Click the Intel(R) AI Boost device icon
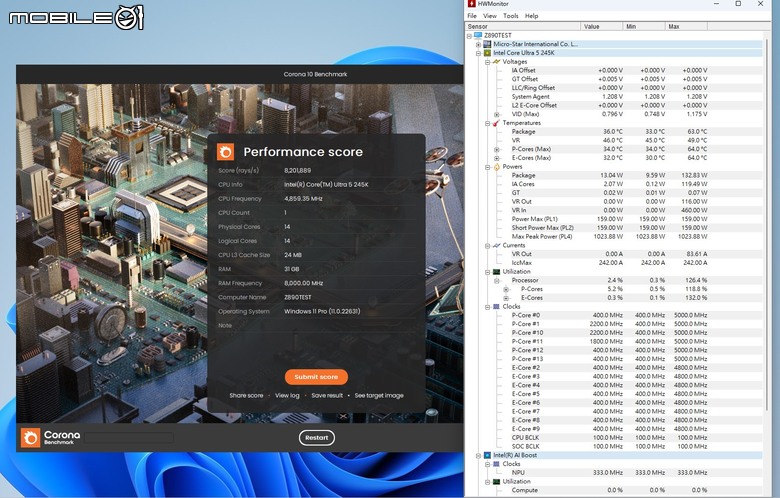Screen dimensions: 780x498 tap(488, 455)
